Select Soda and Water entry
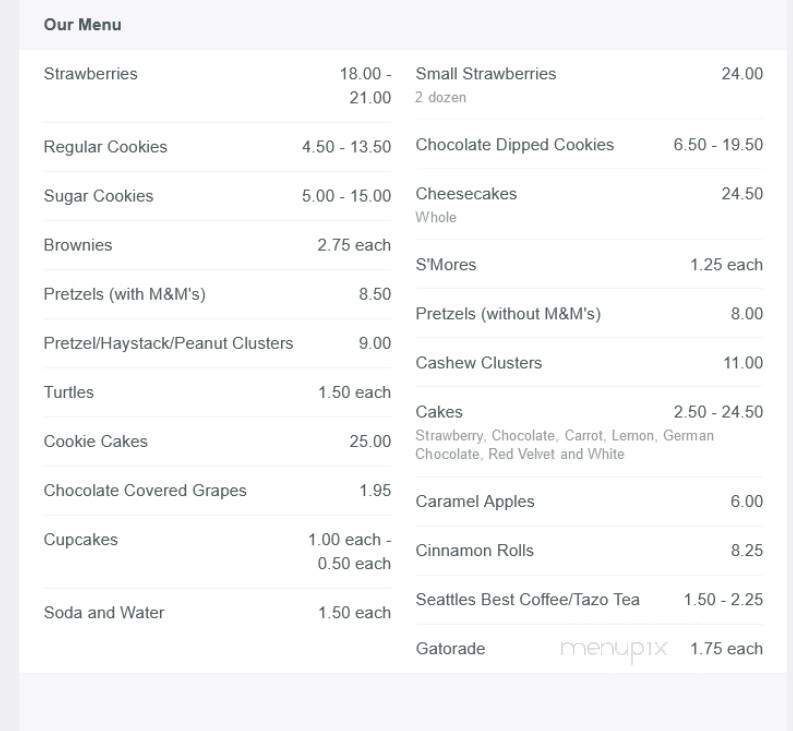Screen dimensions: 793x731 pos(104,613)
